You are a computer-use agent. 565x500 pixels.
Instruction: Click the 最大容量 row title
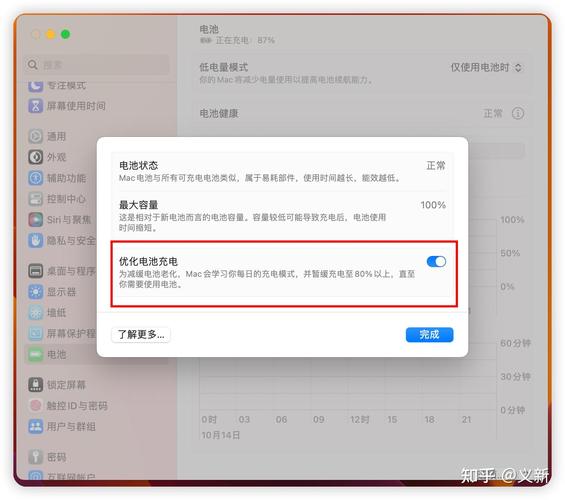click(139, 205)
